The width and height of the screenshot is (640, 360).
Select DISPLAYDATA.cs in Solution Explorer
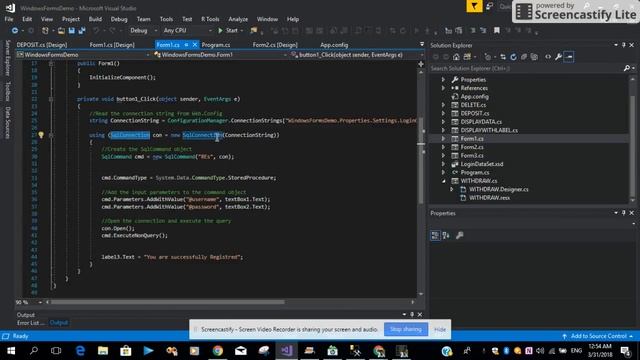(481, 122)
